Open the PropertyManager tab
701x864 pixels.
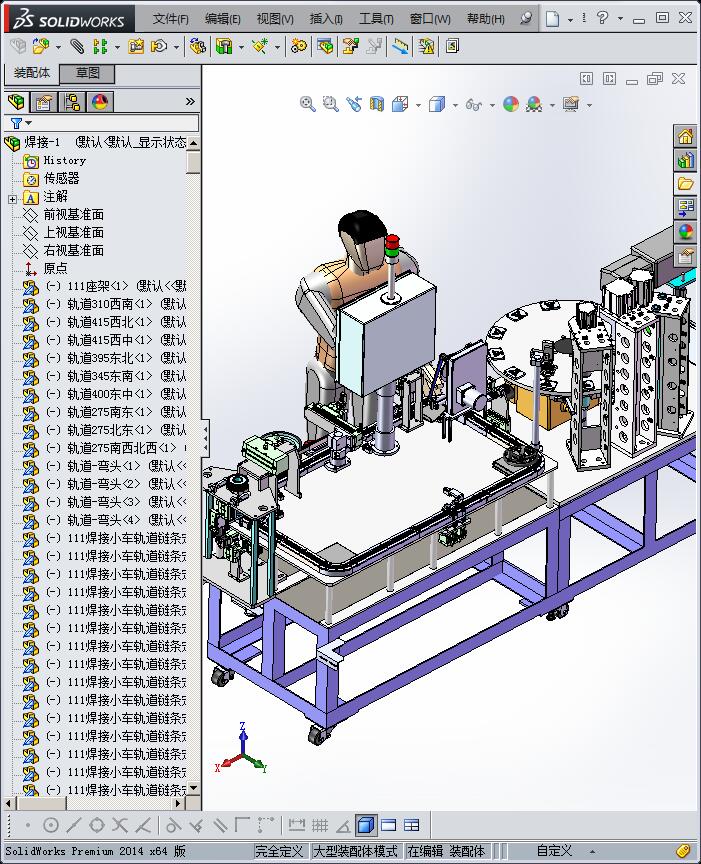pyautogui.click(x=44, y=102)
